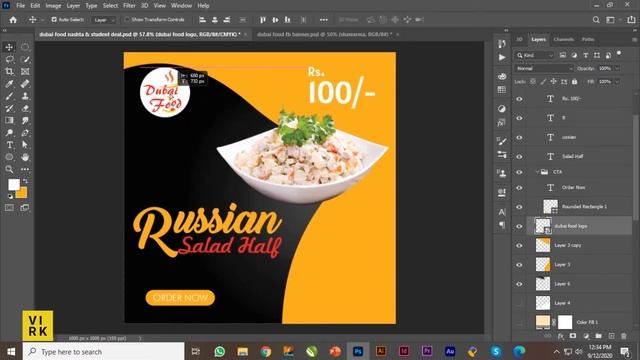Open the Search icon at top right
Viewport: 640px width, 360px height.
[x=596, y=20]
